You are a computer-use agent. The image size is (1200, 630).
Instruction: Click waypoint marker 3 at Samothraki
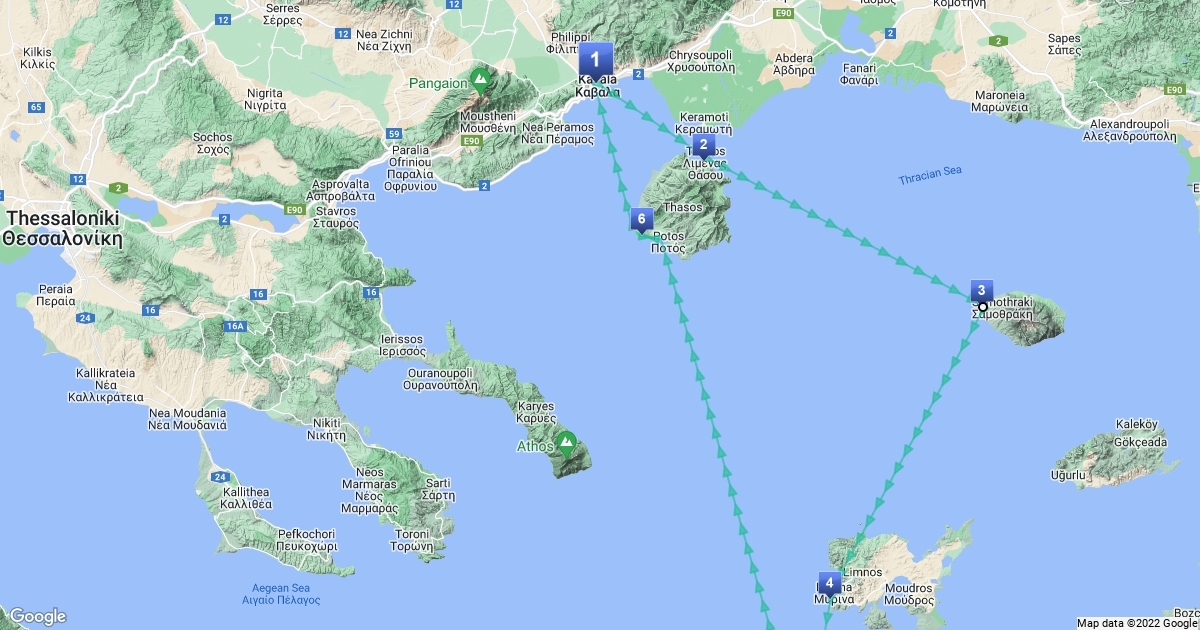(982, 292)
